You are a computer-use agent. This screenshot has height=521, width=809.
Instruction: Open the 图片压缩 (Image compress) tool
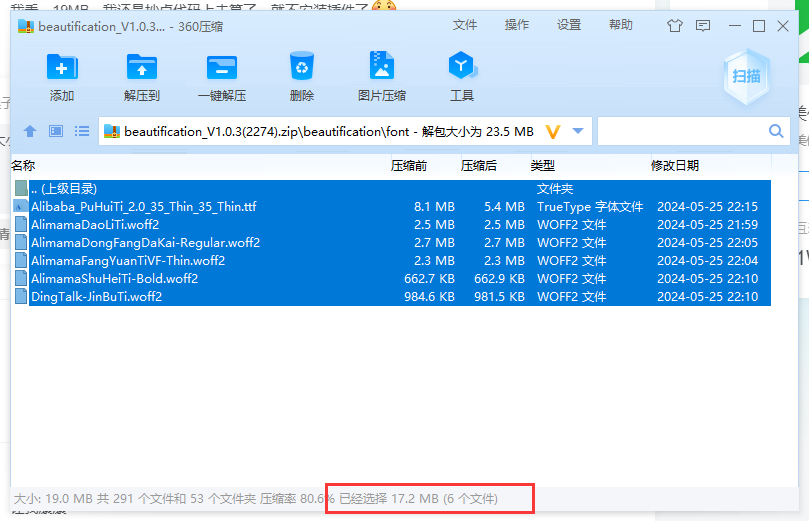pyautogui.click(x=382, y=66)
